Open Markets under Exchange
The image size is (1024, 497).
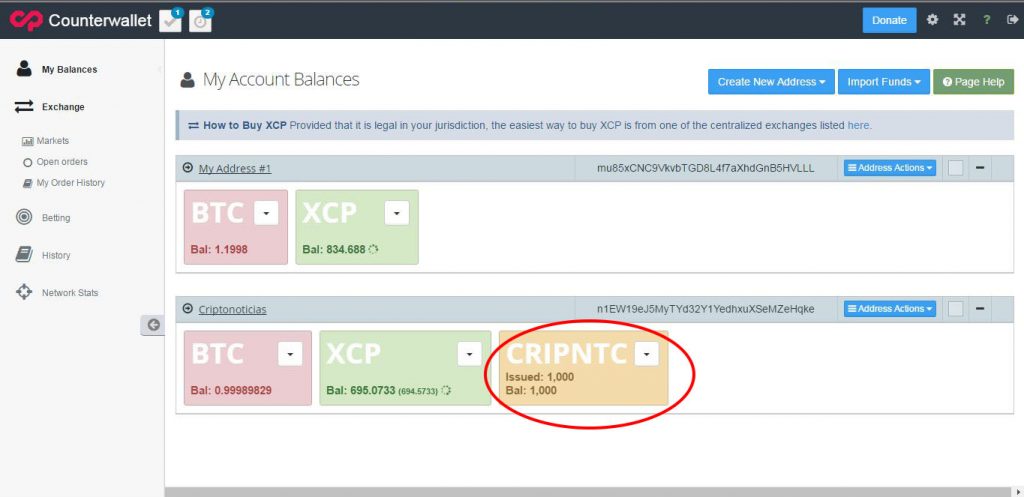(52, 141)
